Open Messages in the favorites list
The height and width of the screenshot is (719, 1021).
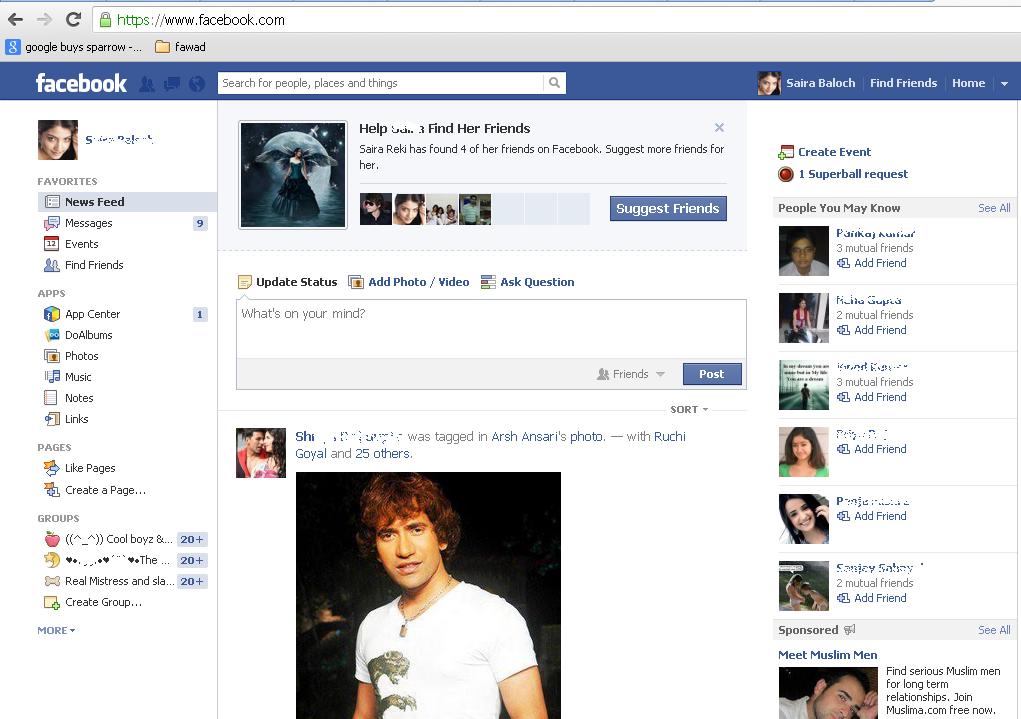tap(88, 223)
